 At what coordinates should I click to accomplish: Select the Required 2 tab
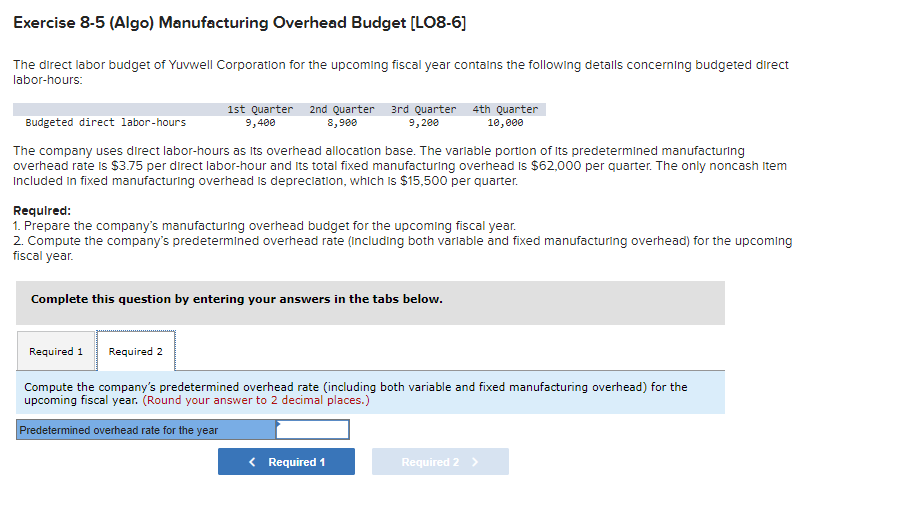136,351
